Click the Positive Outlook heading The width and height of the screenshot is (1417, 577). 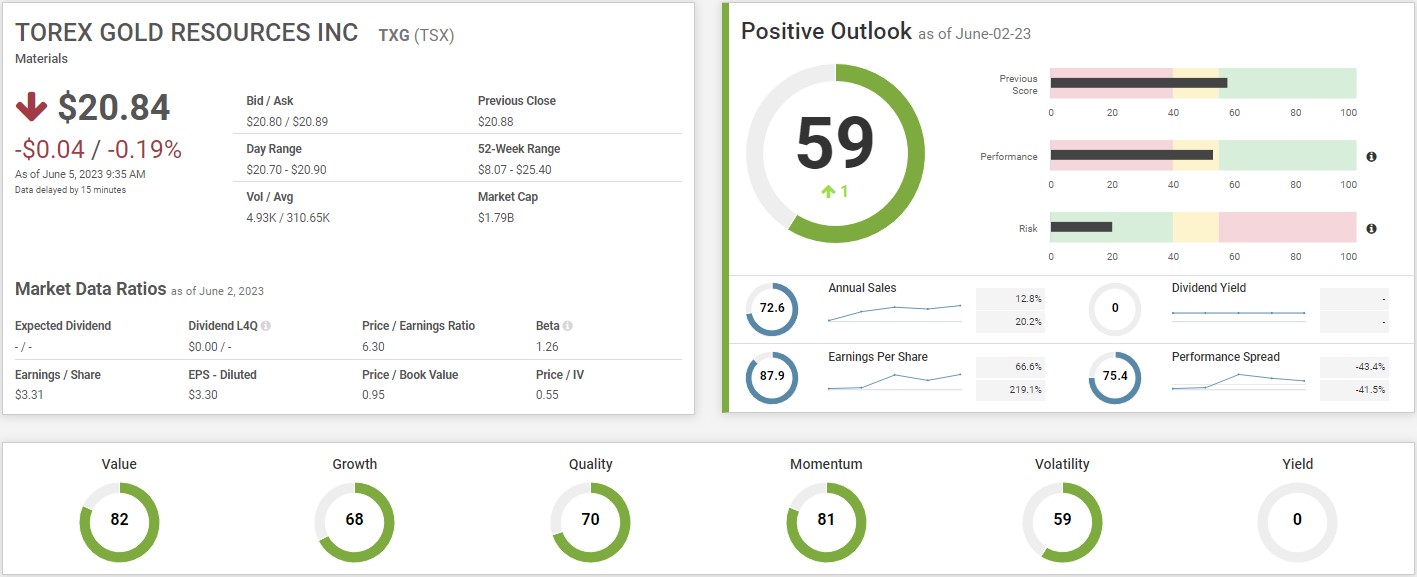click(x=826, y=31)
